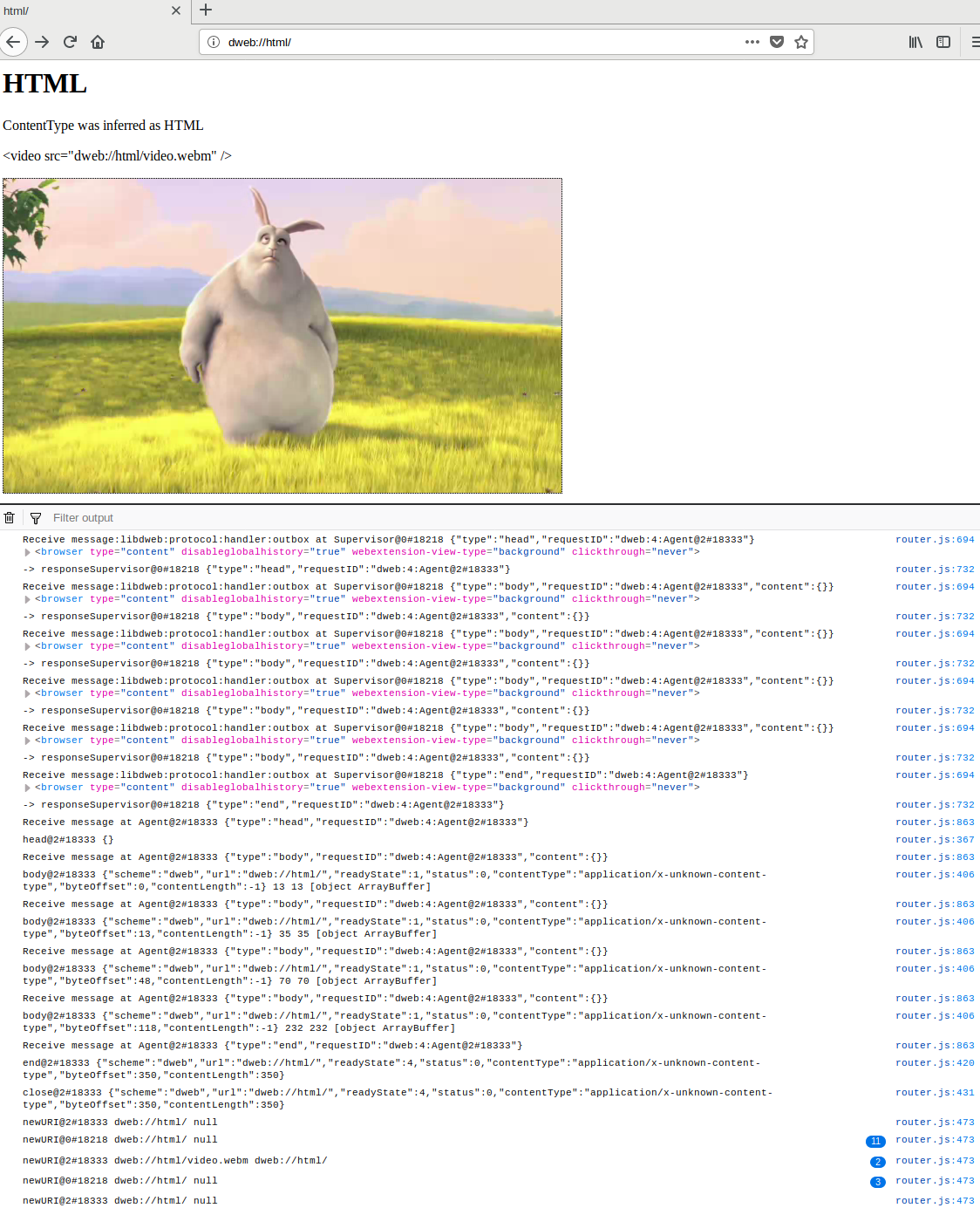Open router.js:431 source link
Viewport: 980px width, 1208px height.
coord(935,1093)
